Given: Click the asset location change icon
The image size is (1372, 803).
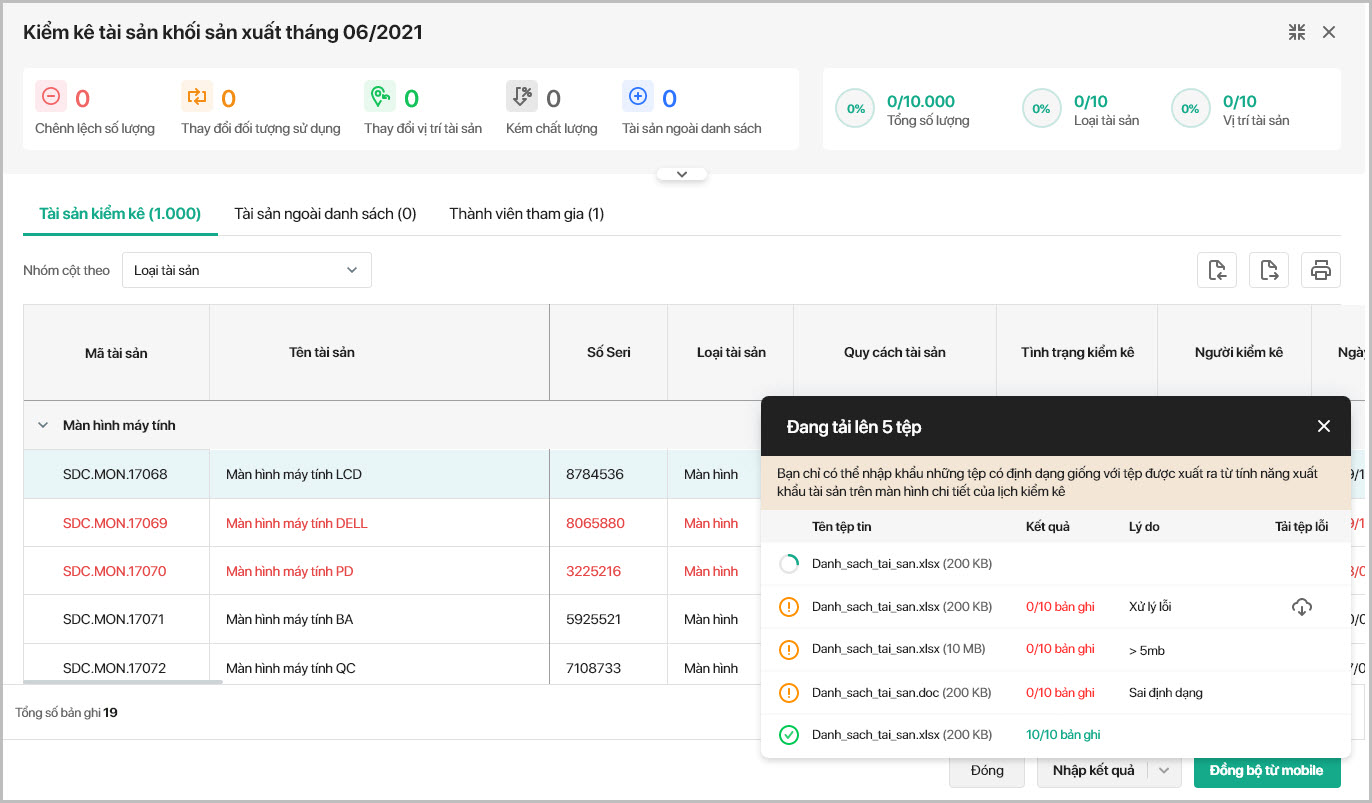Looking at the screenshot, I should click(380, 97).
